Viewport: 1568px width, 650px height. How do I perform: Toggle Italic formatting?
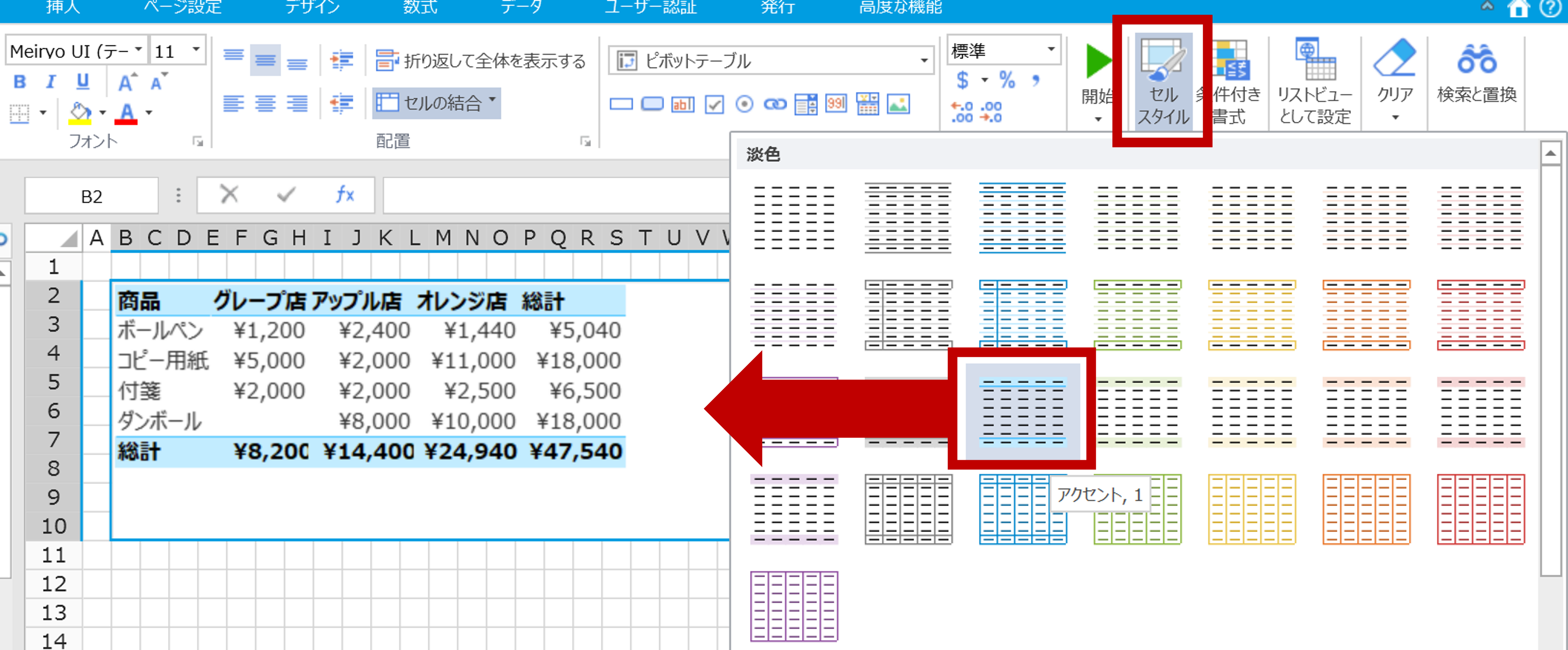pyautogui.click(x=51, y=82)
